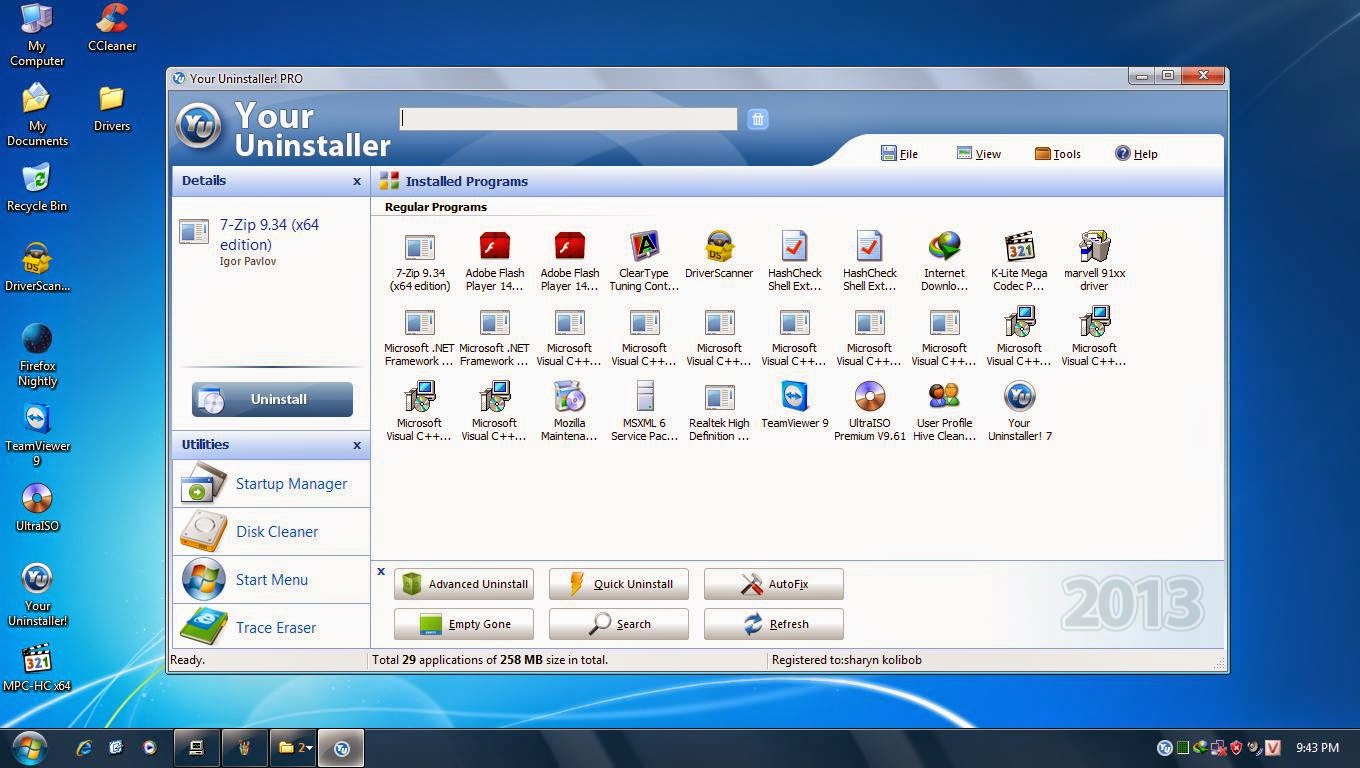Select the Mozilla Maintenance Service icon

(569, 398)
